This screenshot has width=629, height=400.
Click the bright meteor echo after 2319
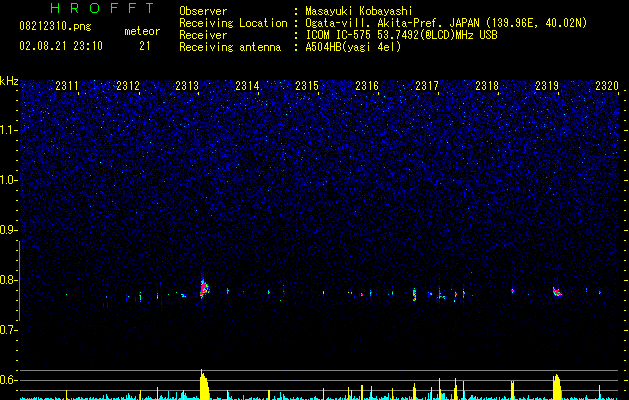point(557,292)
